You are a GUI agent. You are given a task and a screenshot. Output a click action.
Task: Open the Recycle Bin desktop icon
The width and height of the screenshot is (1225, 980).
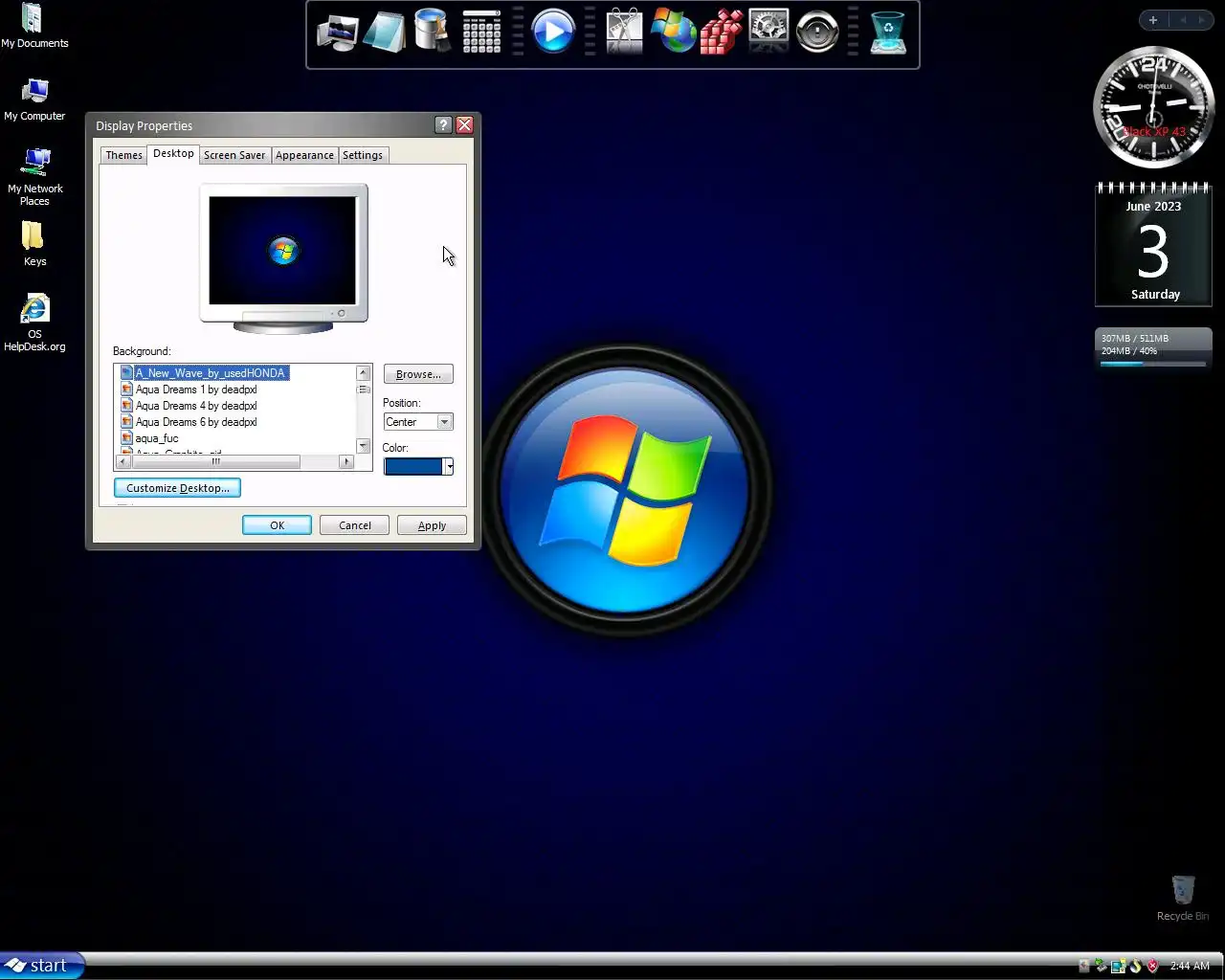coord(1183,898)
